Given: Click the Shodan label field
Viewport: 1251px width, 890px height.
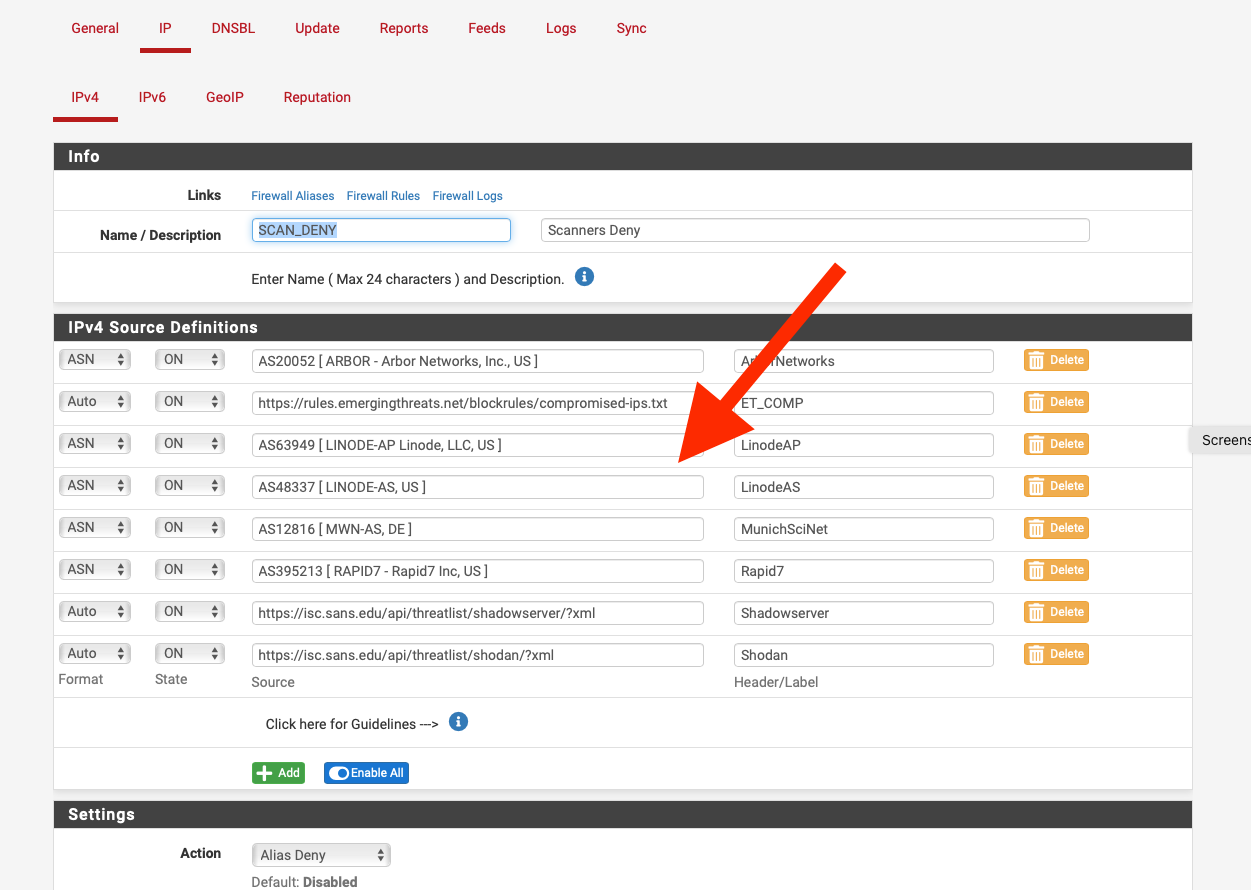Looking at the screenshot, I should [x=864, y=655].
